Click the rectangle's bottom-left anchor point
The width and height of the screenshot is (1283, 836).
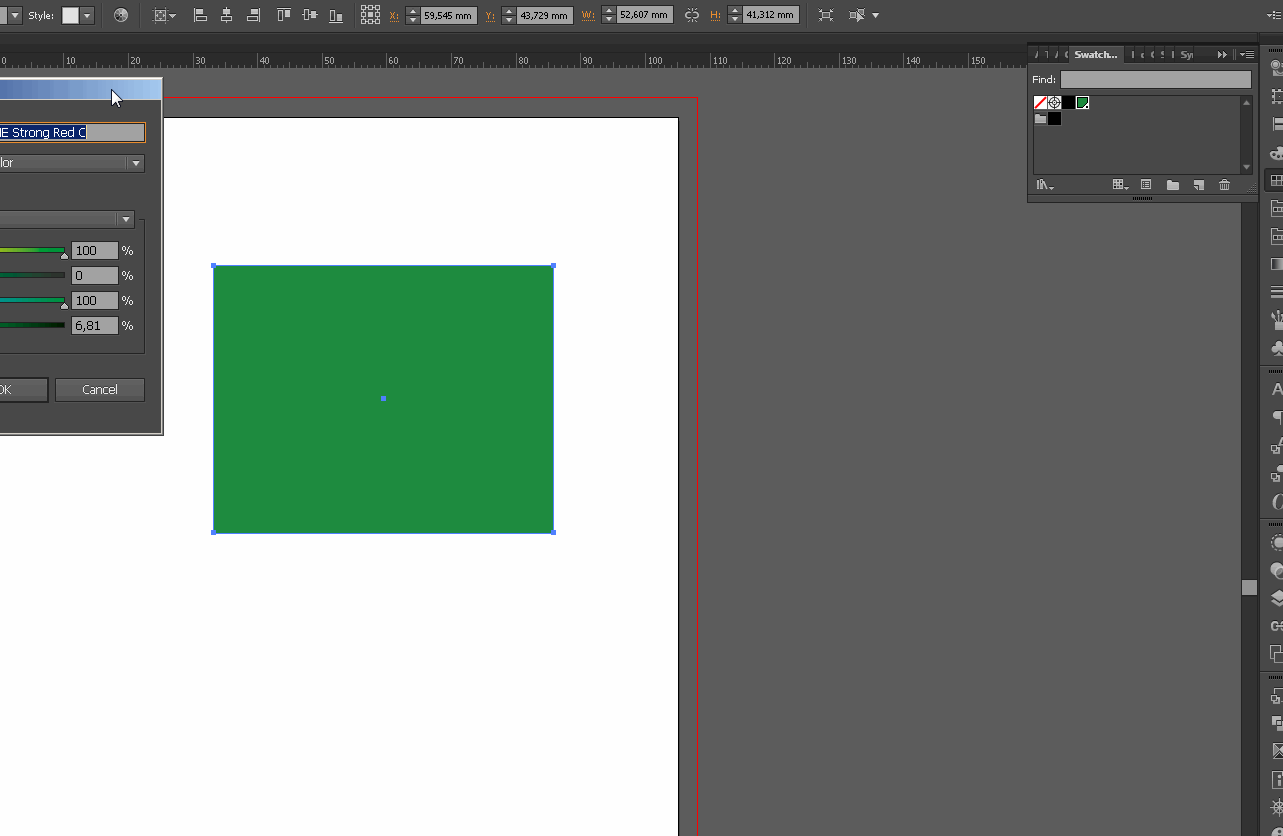tap(214, 532)
